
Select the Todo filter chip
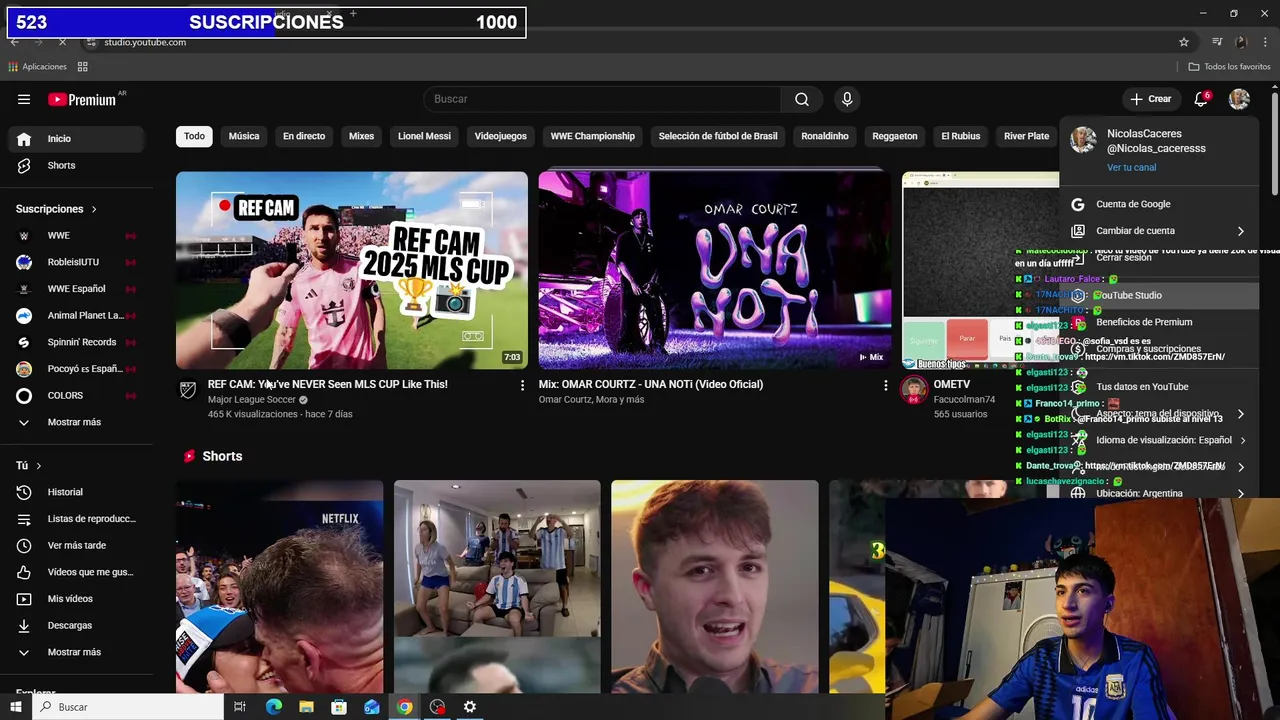coord(194,136)
